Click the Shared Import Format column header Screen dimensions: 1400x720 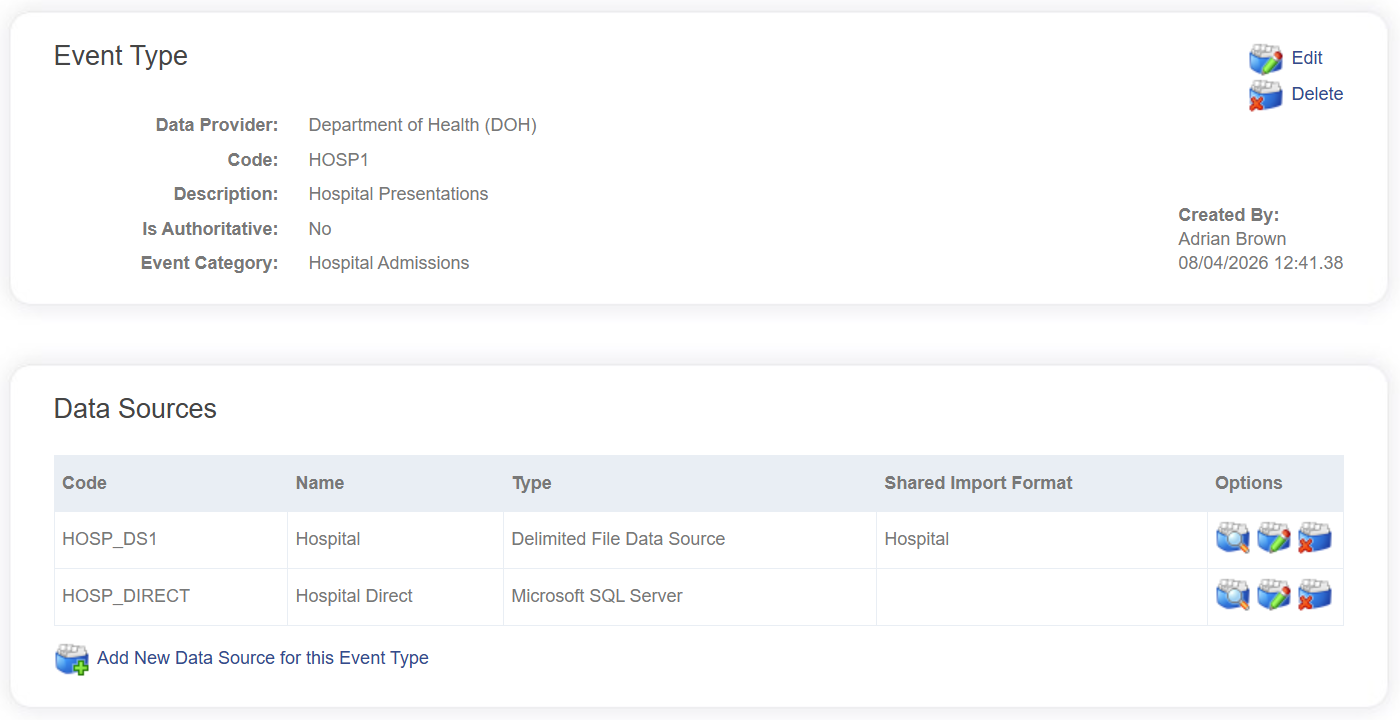pos(978,483)
